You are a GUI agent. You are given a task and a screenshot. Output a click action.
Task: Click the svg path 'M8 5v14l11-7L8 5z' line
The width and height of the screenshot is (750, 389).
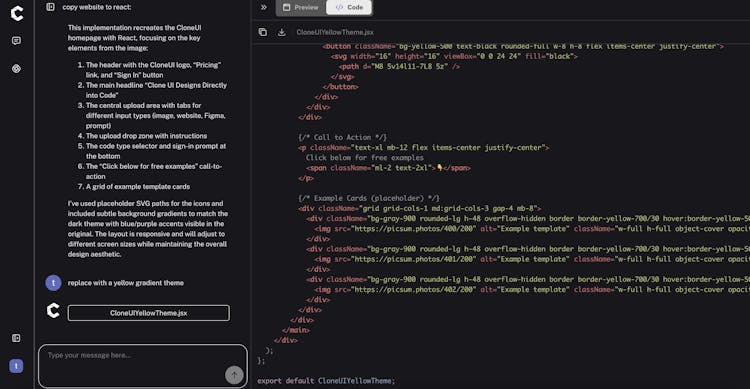coord(399,67)
